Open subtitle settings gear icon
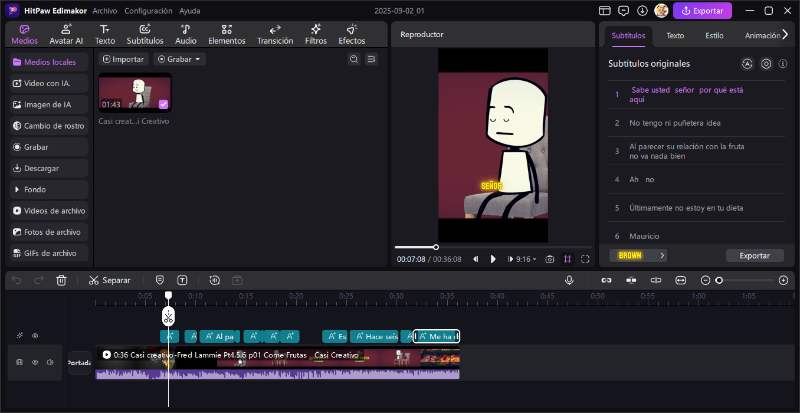800x413 pixels. (766, 64)
